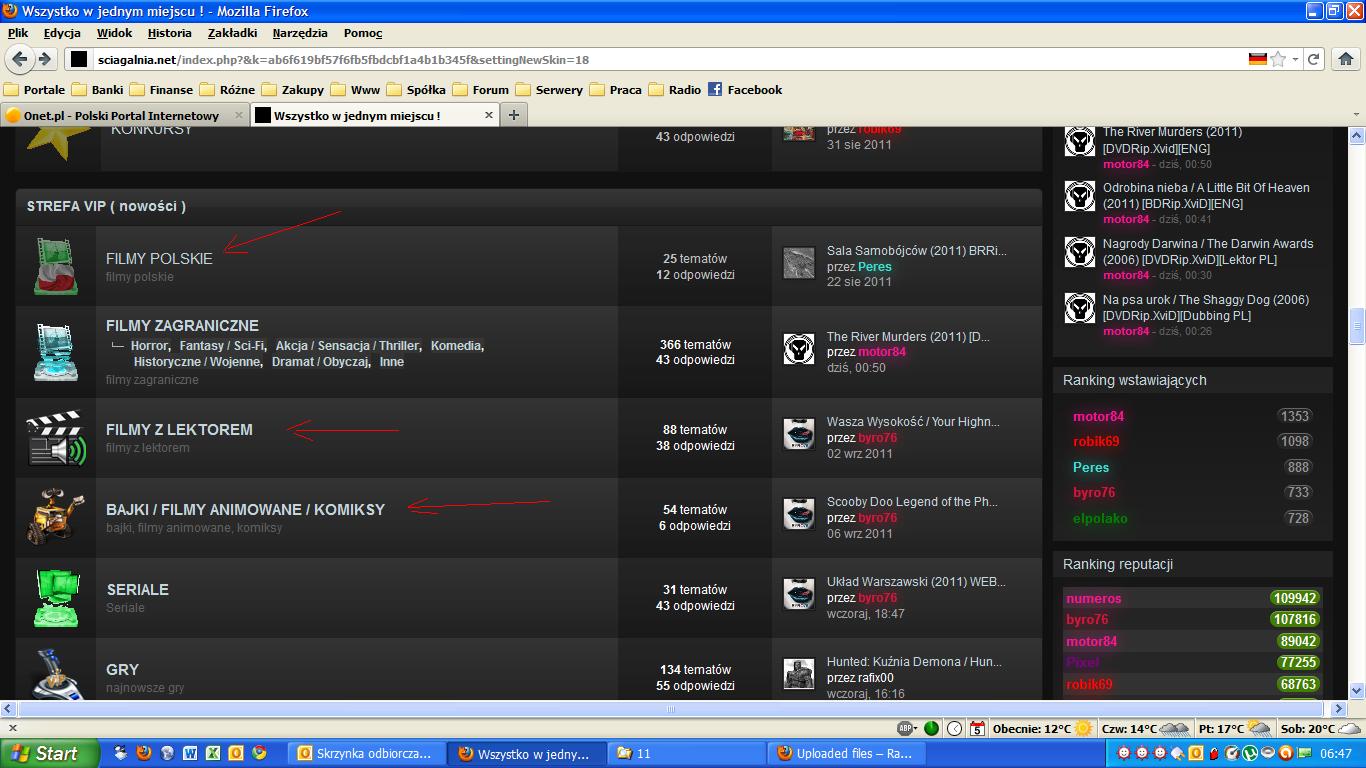The image size is (1366, 768).
Task: Open the Horror subforum link
Action: tap(149, 346)
